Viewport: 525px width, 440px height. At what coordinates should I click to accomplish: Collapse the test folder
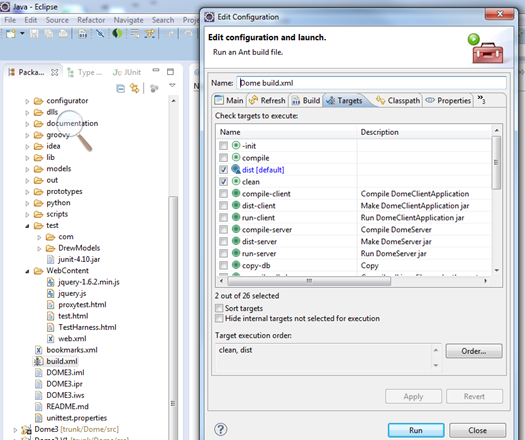27,226
